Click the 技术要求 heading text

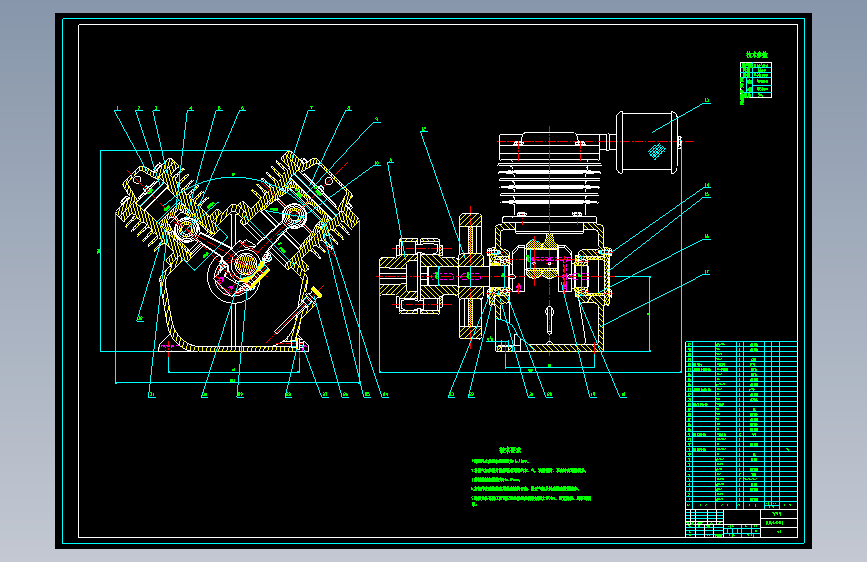(x=510, y=451)
